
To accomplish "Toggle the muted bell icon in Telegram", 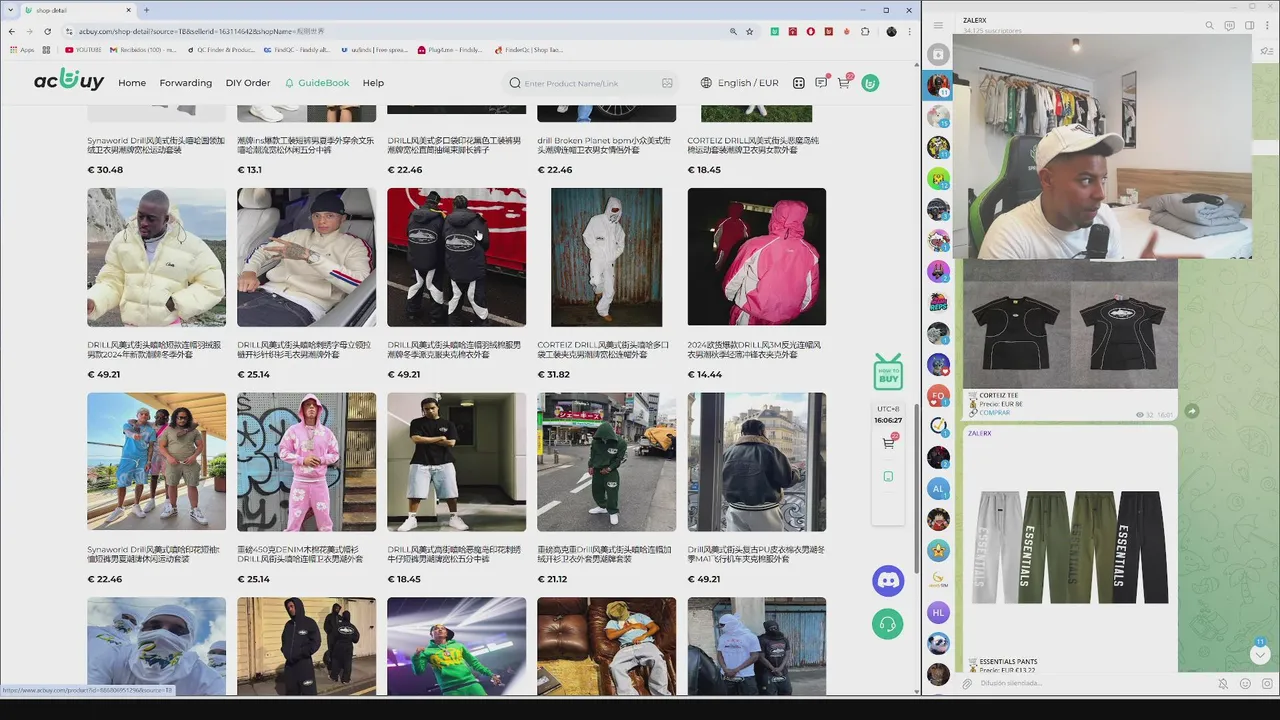I will pos(1223,684).
